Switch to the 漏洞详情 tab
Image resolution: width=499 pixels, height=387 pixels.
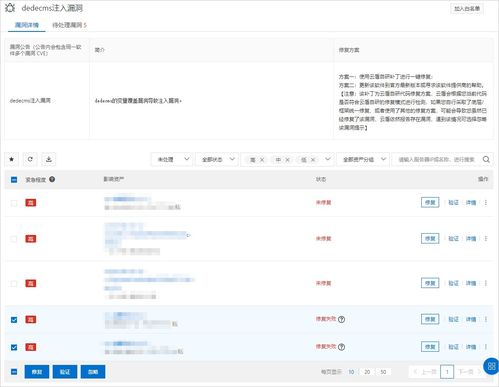27,25
